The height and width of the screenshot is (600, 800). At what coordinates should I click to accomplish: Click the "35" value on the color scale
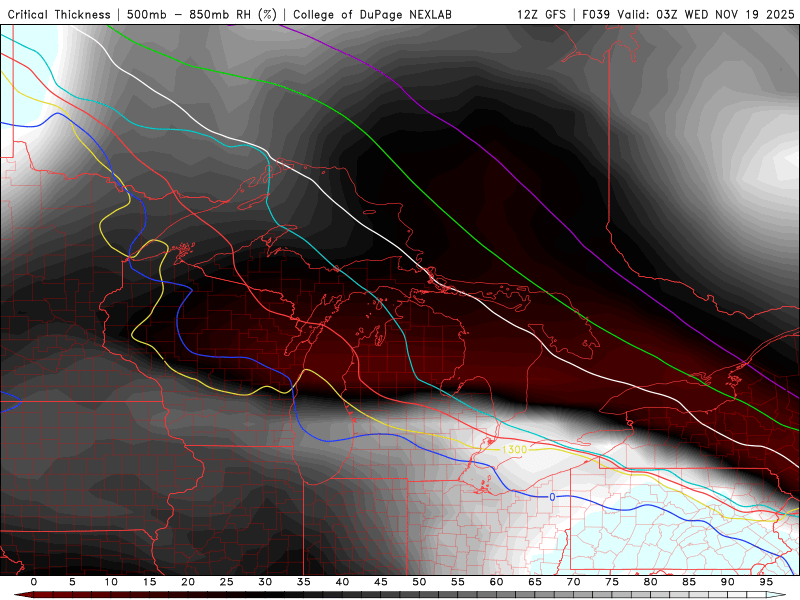pyautogui.click(x=304, y=582)
